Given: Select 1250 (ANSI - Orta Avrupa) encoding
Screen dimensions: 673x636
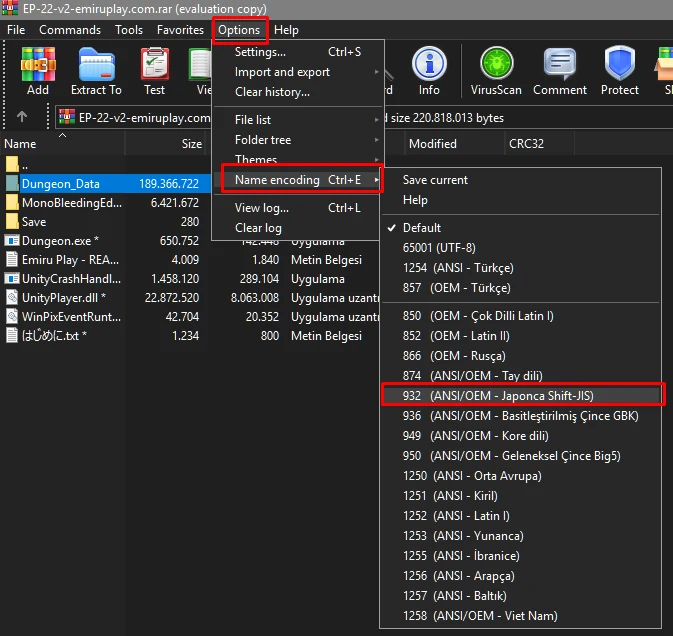Looking at the screenshot, I should (520, 475).
